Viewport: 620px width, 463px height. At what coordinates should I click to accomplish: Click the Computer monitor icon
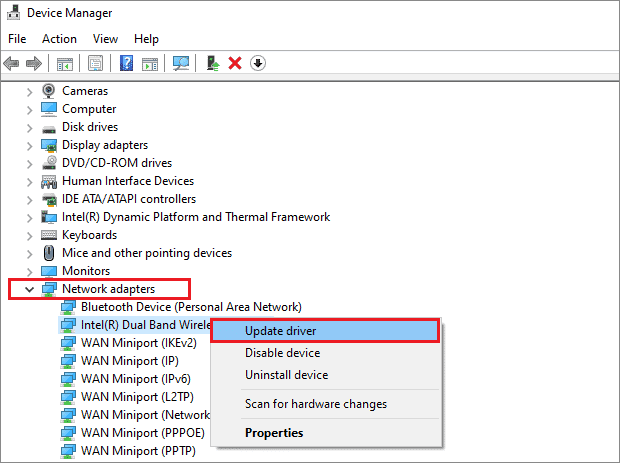coord(49,109)
